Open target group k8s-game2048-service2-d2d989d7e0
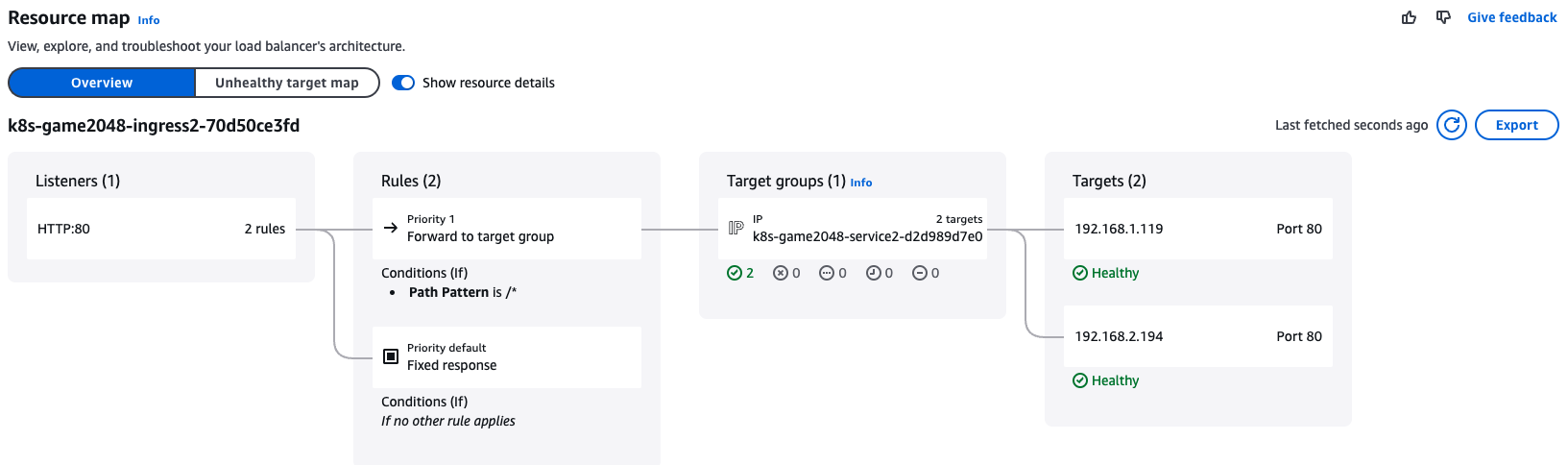The image size is (1568, 465). [x=867, y=236]
